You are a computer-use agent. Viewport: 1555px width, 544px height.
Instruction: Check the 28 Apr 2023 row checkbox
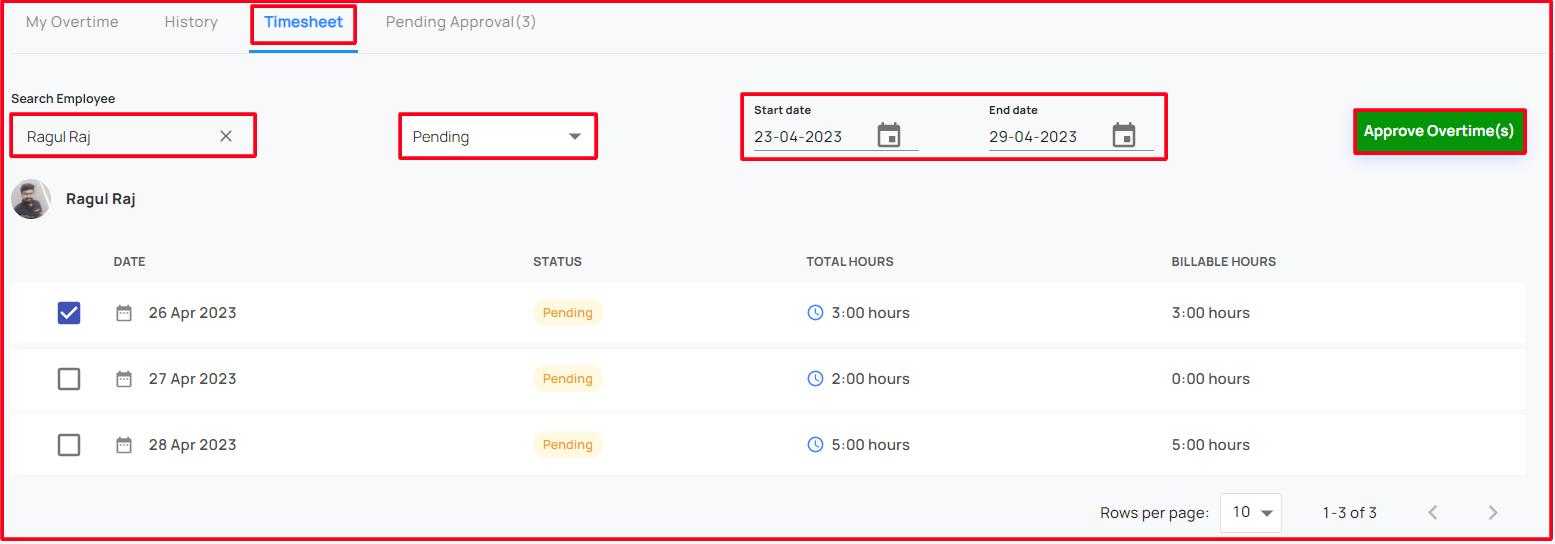(69, 445)
